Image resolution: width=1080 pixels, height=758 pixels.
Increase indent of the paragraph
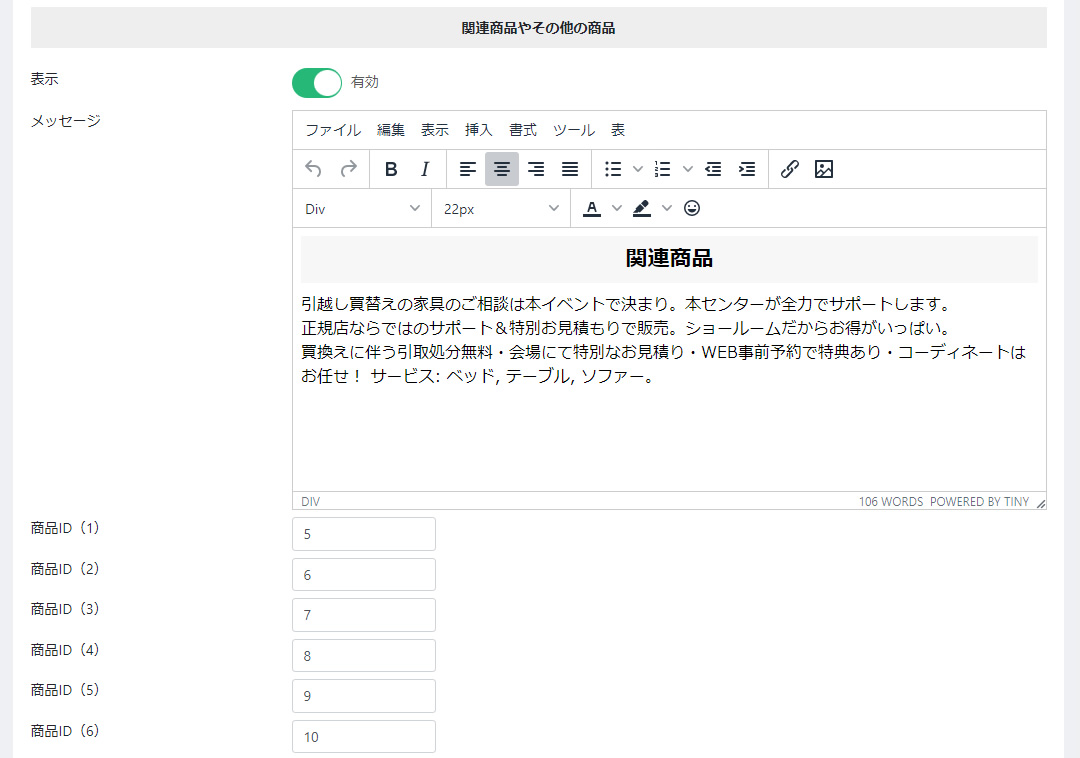747,169
